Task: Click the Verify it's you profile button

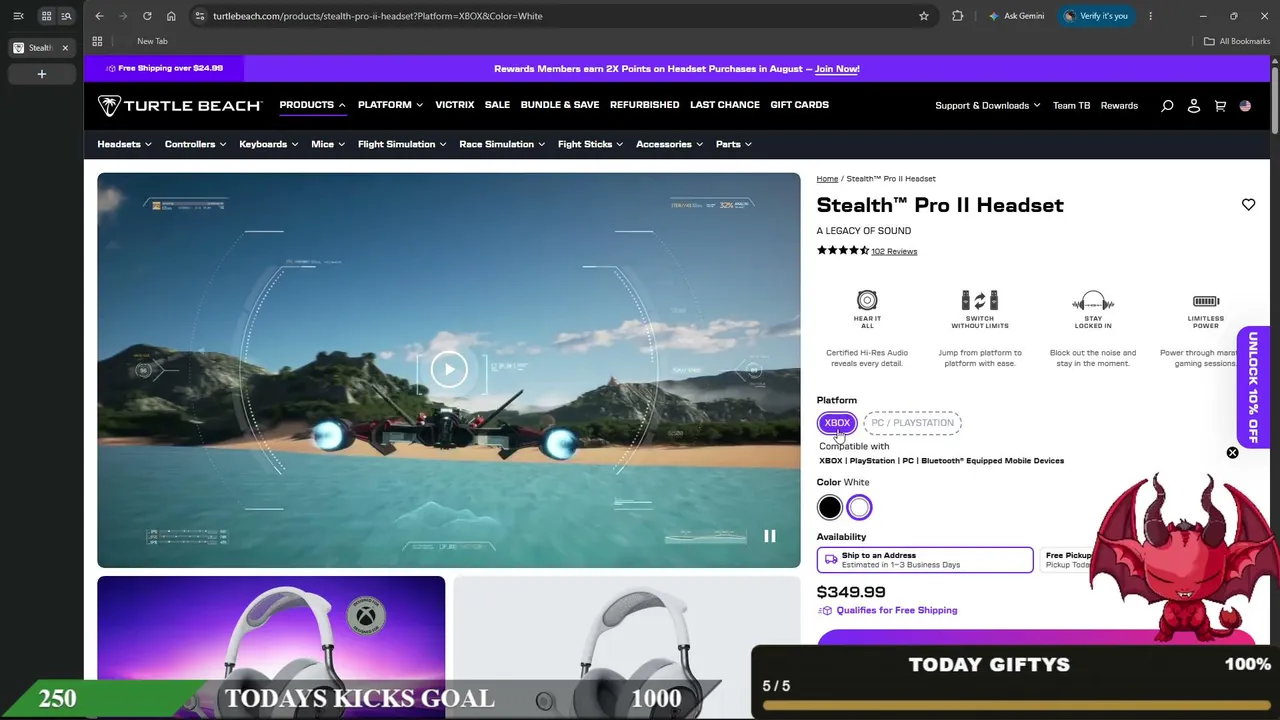Action: 1096,16
